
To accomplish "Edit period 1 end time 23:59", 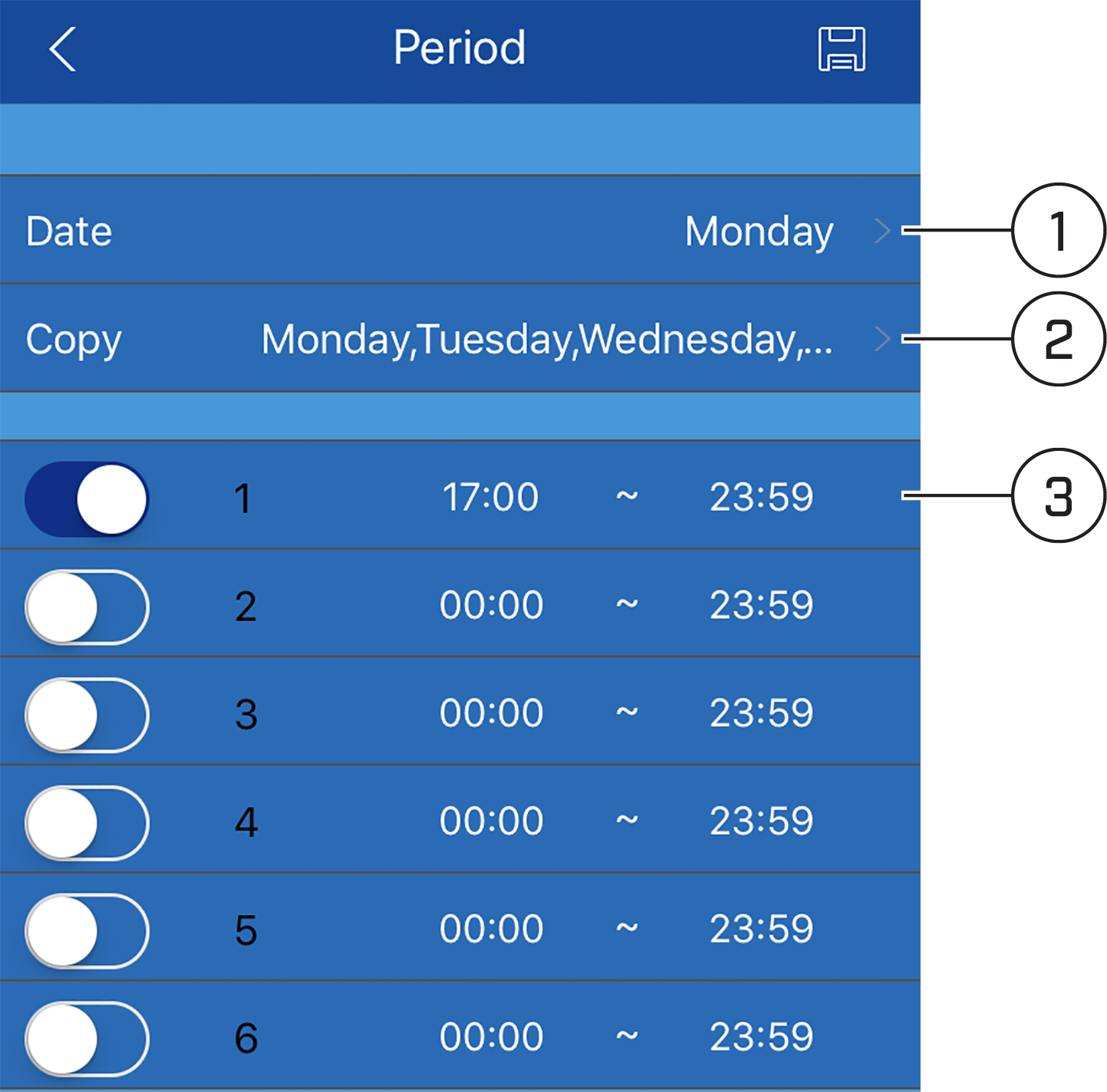I will point(761,497).
